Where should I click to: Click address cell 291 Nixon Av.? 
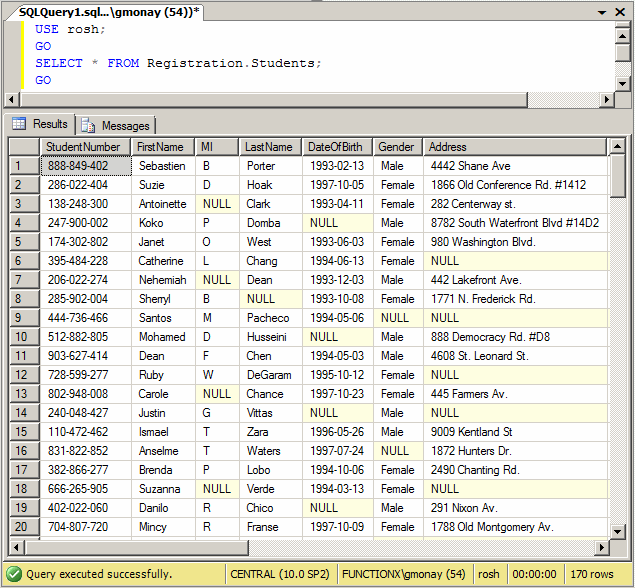coord(515,508)
